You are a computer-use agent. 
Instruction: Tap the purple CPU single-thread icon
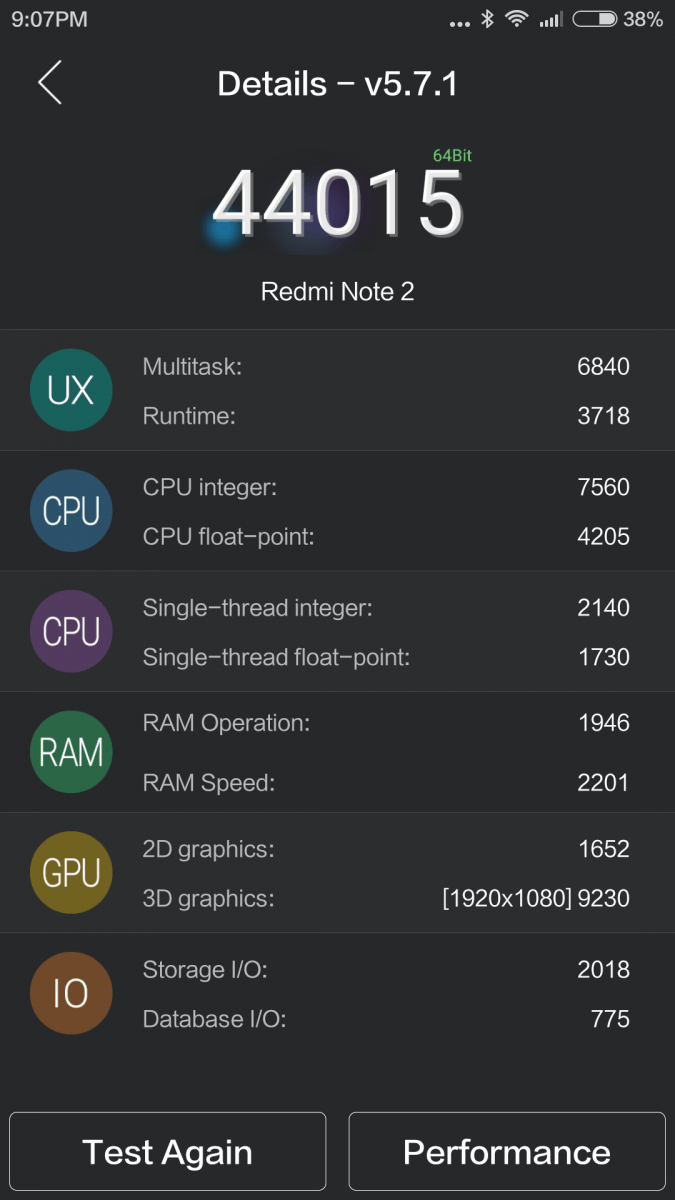pos(71,631)
